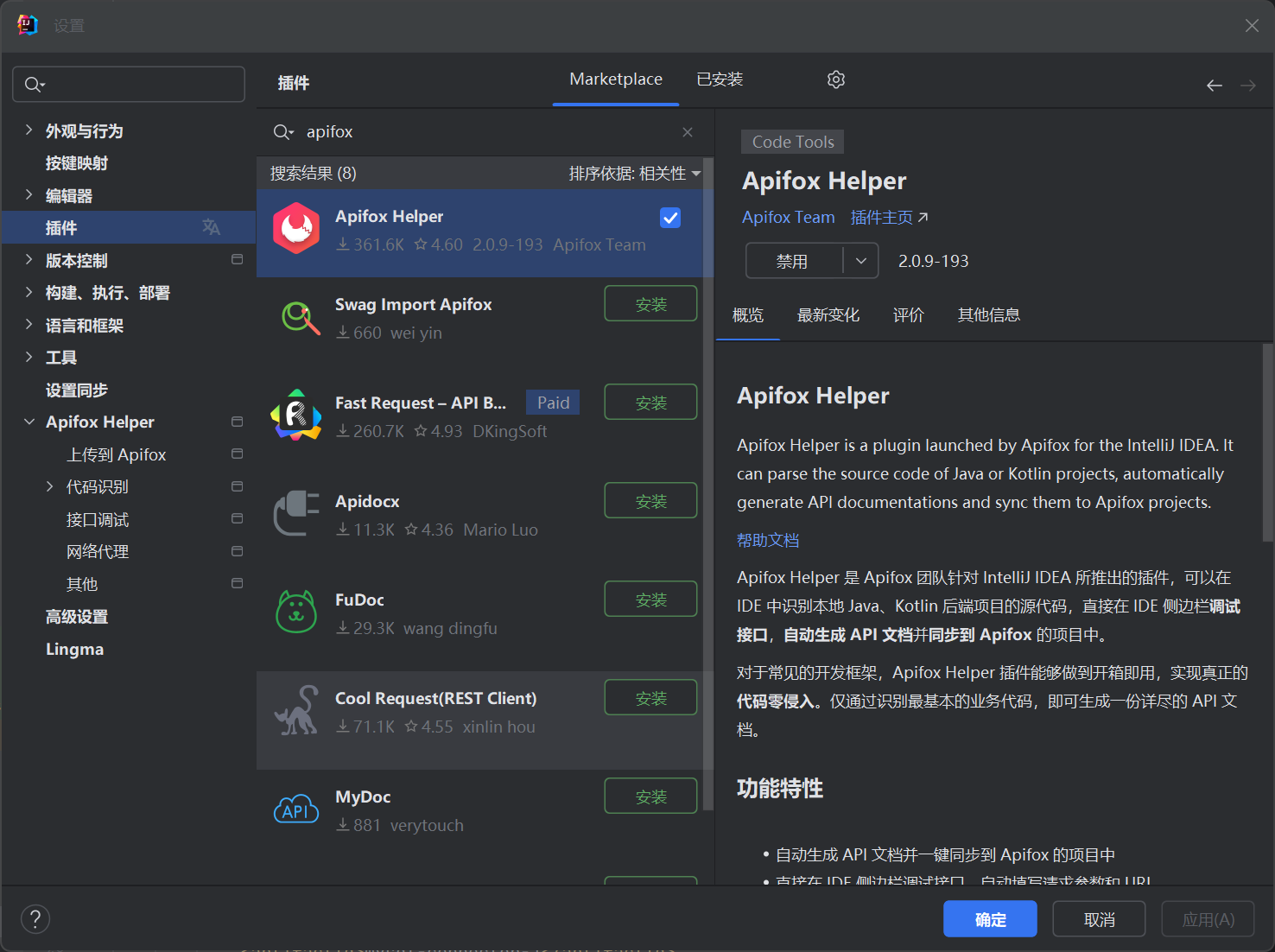
Task: Click the project-level icon beside Apifox Helper setting
Action: tap(237, 422)
